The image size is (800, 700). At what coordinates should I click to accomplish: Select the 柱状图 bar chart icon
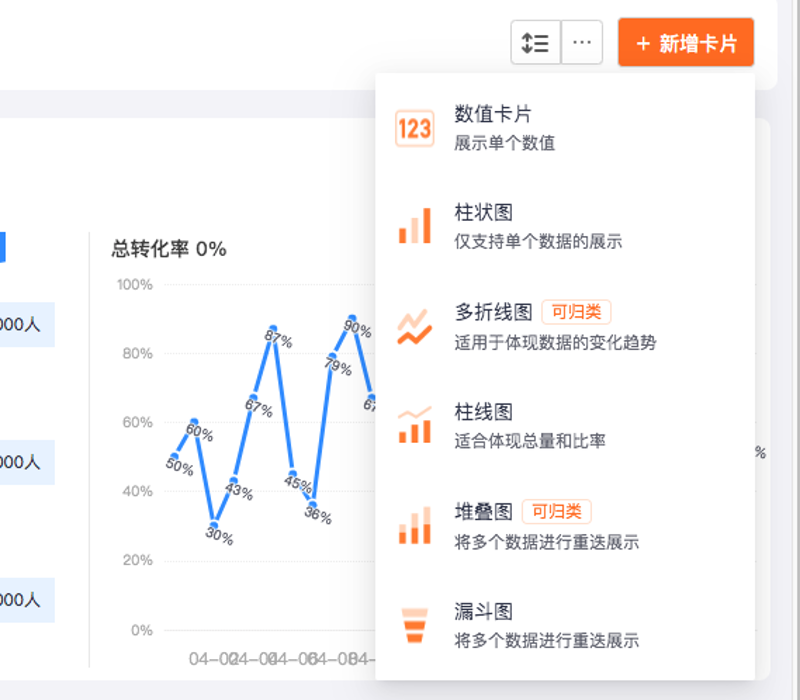click(414, 226)
